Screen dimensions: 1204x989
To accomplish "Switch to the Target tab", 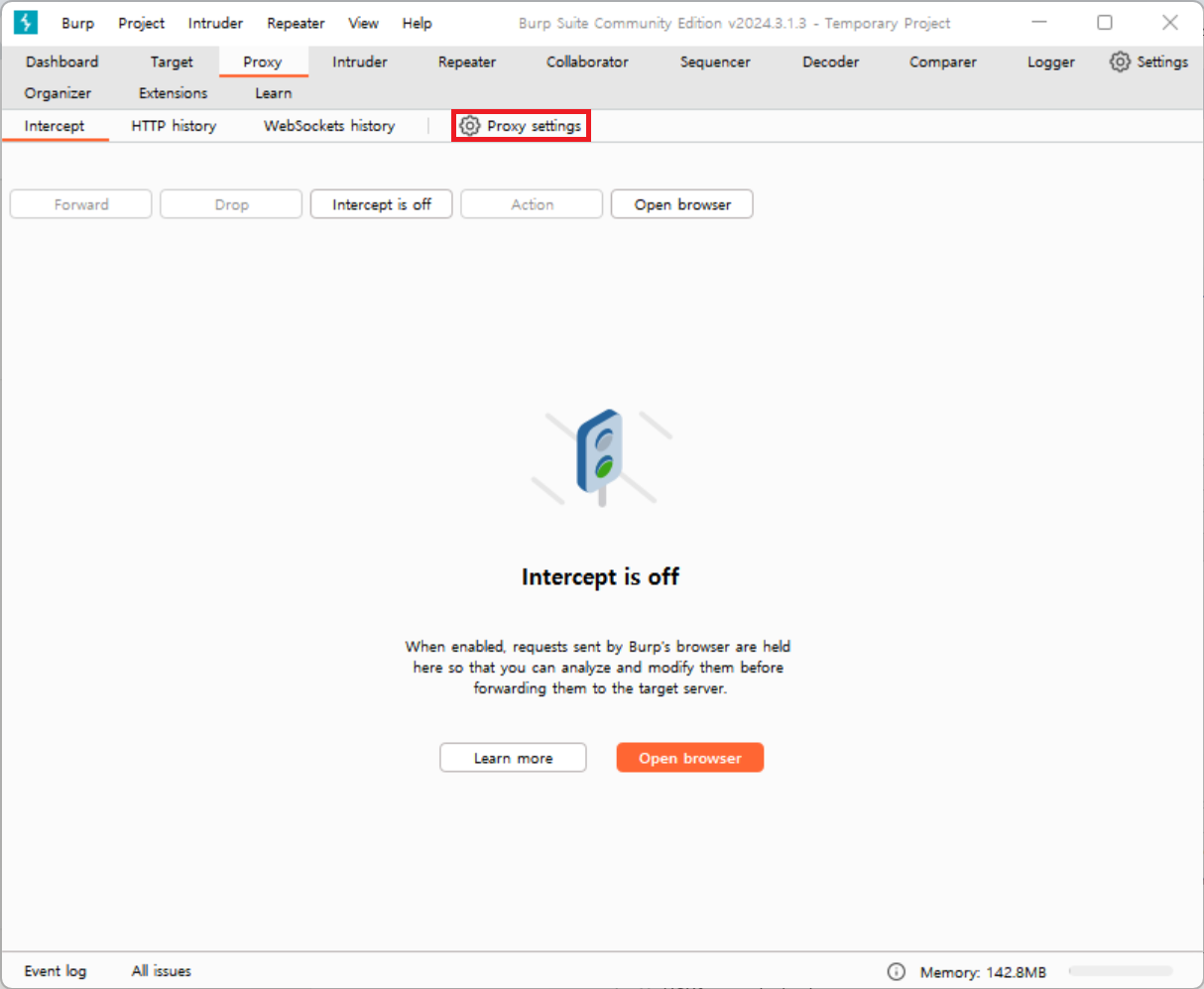I will coord(172,62).
